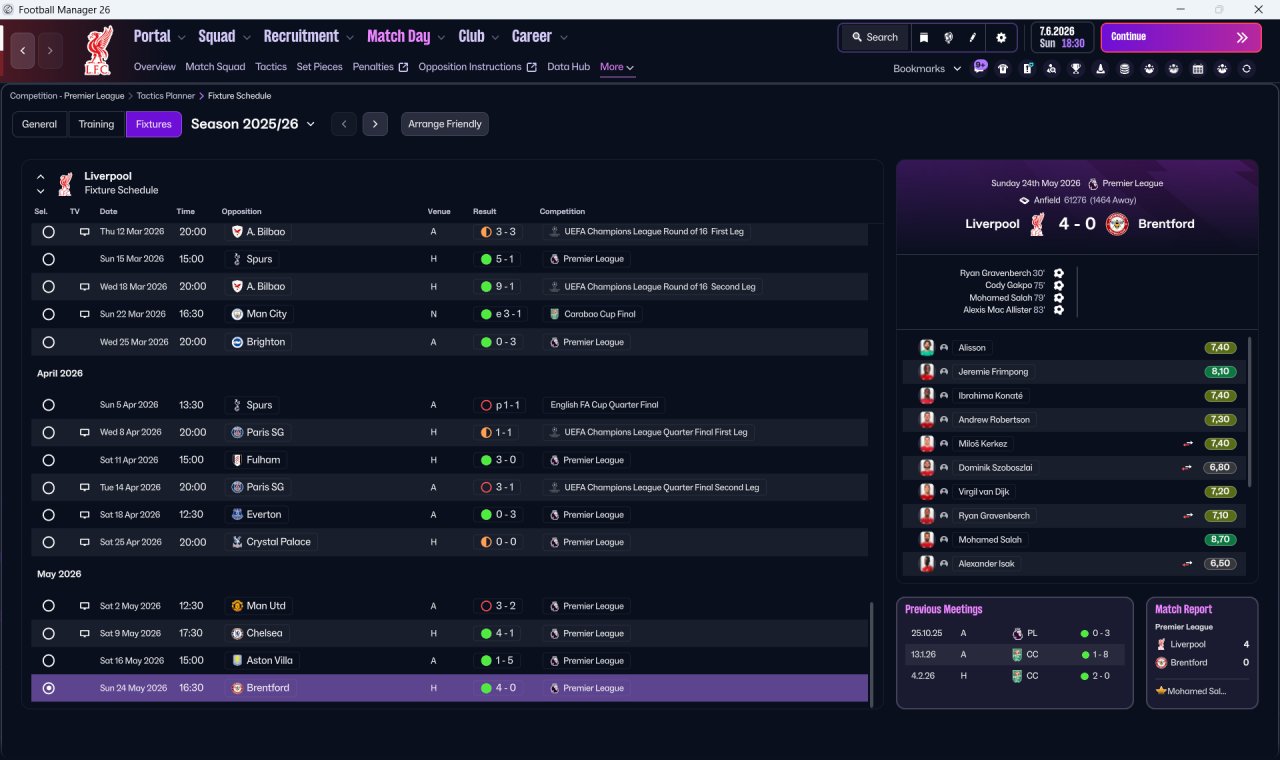
Task: Select the Chelsea fixture radio button
Action: pos(48,633)
